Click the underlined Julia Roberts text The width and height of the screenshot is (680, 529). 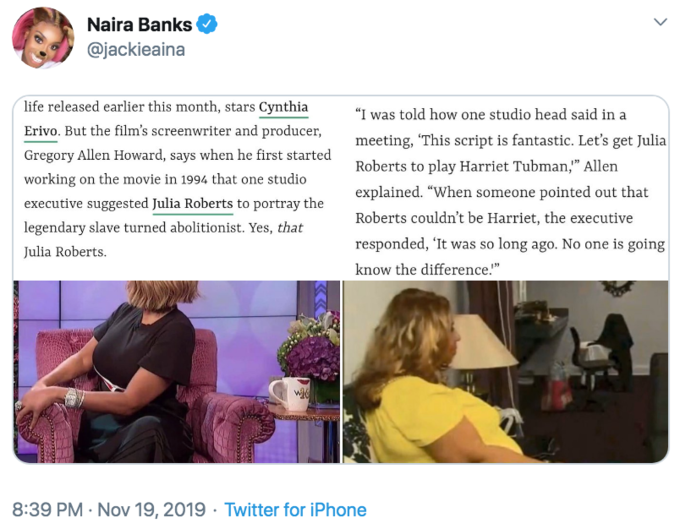pyautogui.click(x=193, y=204)
